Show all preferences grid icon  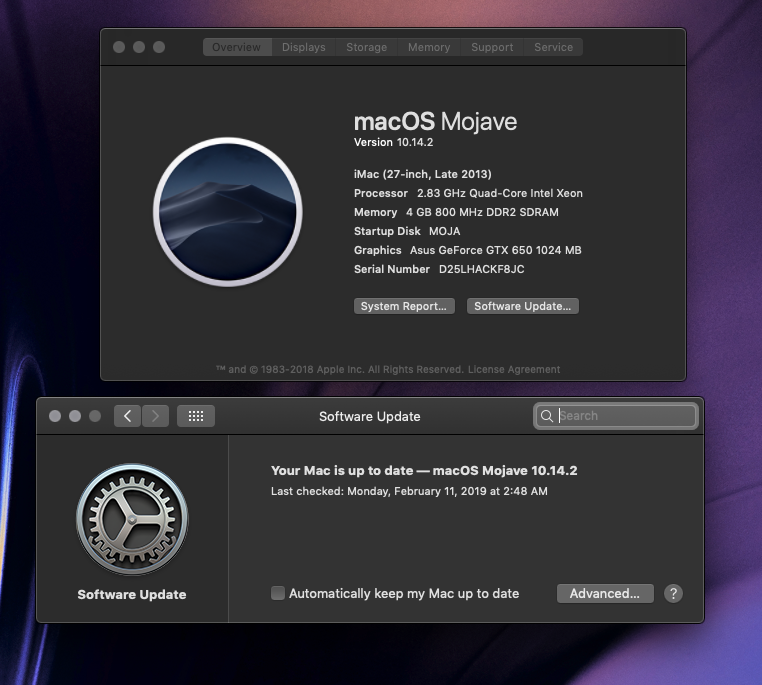click(196, 416)
